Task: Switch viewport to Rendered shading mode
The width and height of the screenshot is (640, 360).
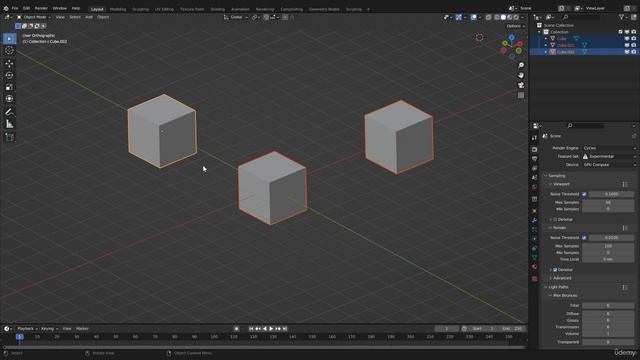Action: click(x=516, y=17)
